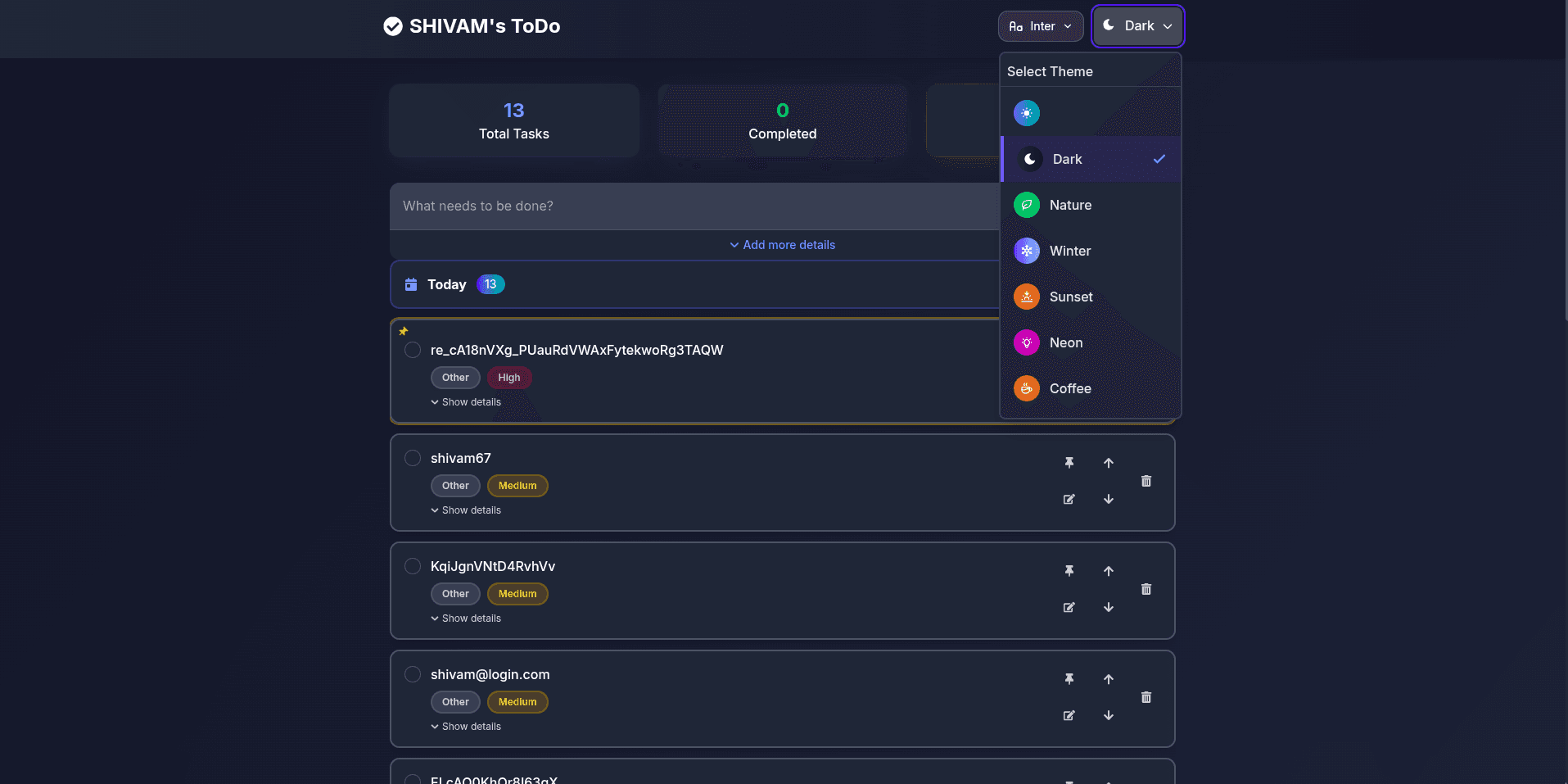Viewport: 1568px width, 784px height.
Task: Expand details of the shivam67 task
Action: pos(465,510)
